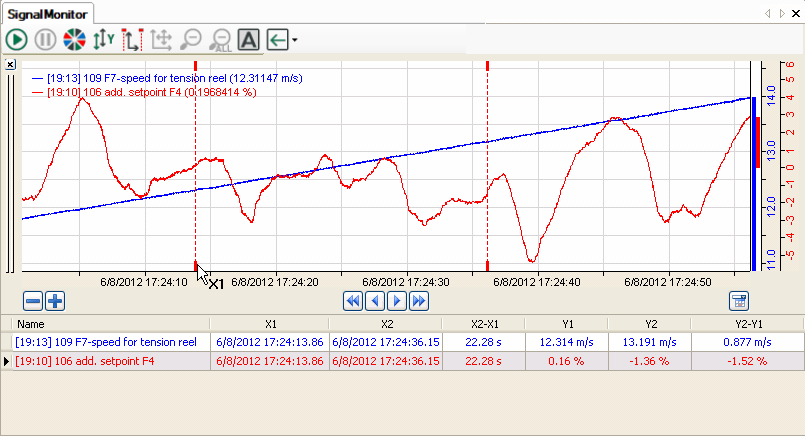Open dropdown arrow beside back arrow icon
The width and height of the screenshot is (805, 436).
[x=295, y=40]
